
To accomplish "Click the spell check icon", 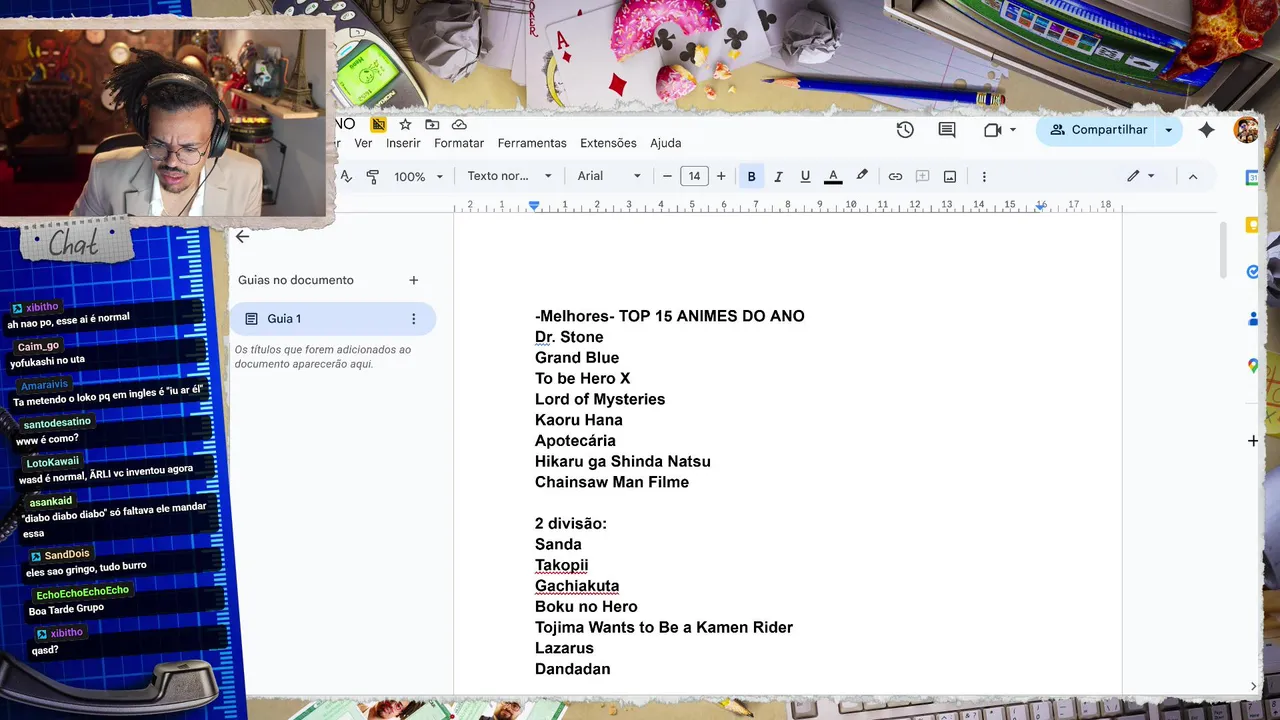I will (346, 176).
